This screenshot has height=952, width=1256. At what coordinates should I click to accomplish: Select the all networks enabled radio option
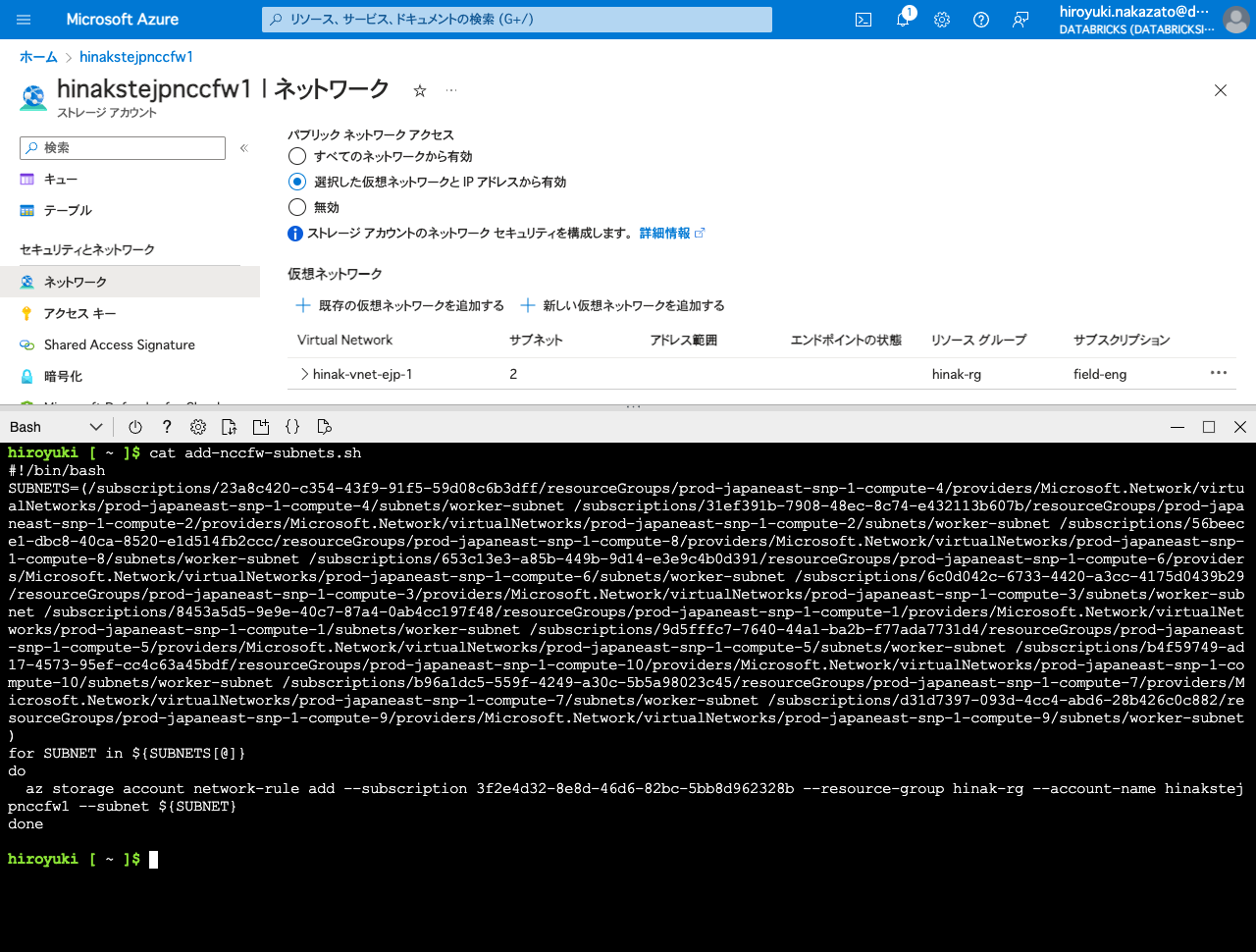point(297,156)
